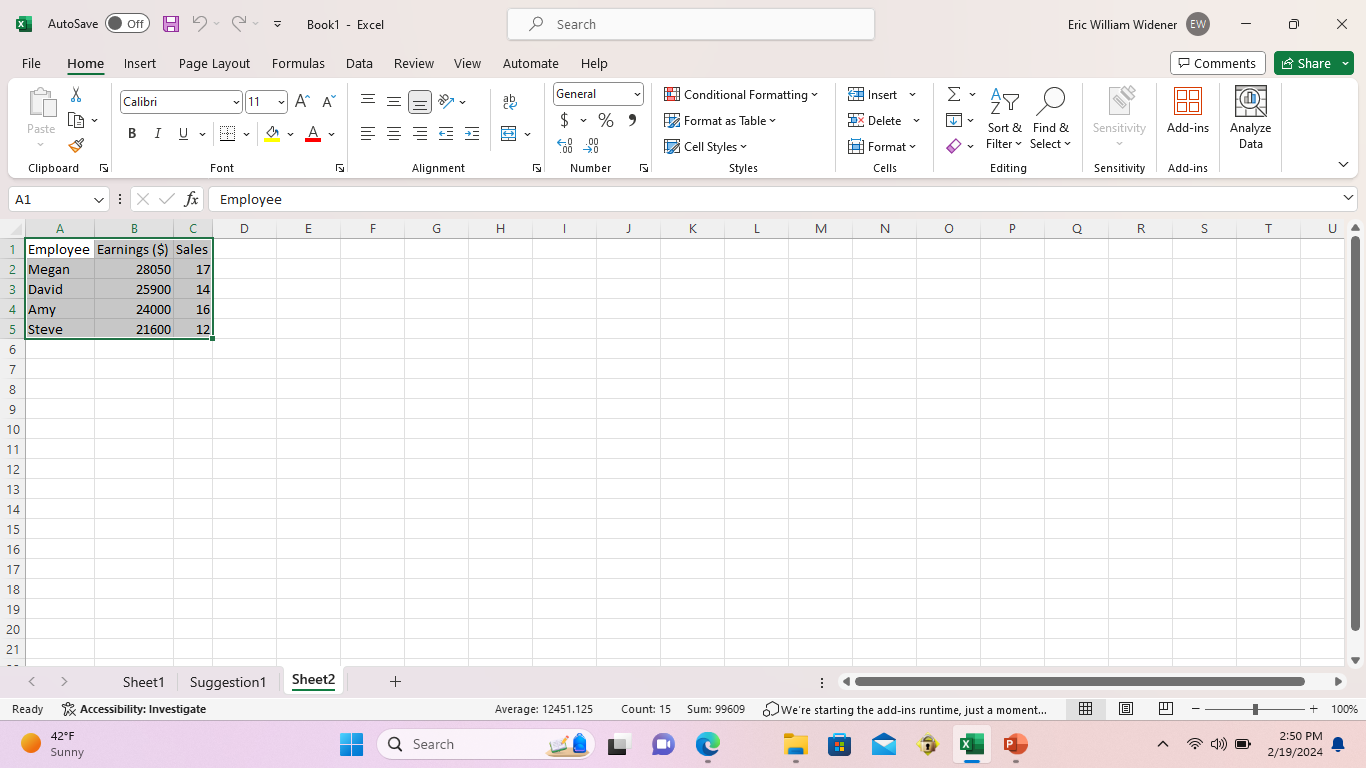
Task: Click the Share button
Action: (x=1304, y=63)
